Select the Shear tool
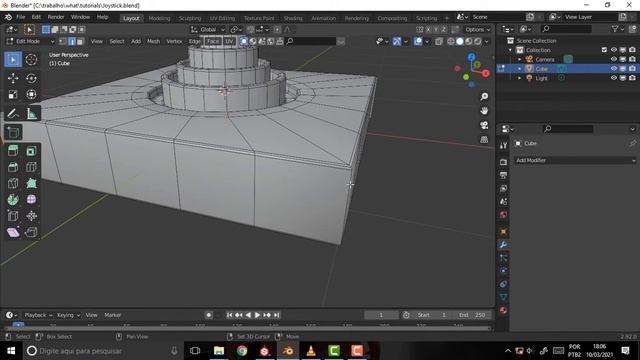The width and height of the screenshot is (640, 360). pyautogui.click(x=13, y=232)
